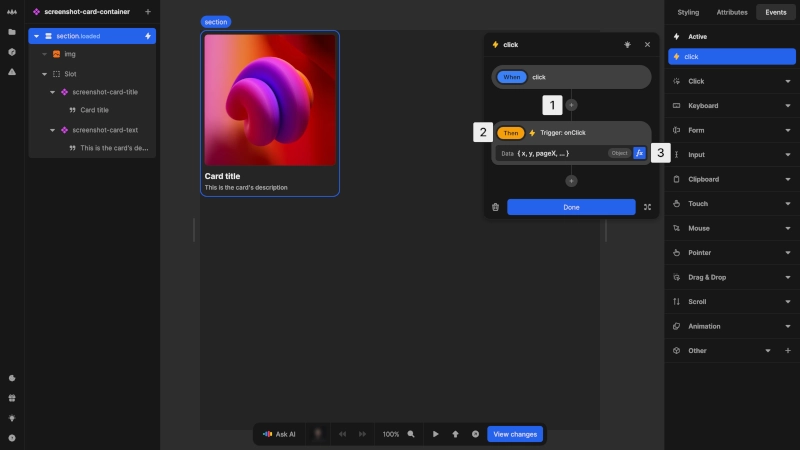Click the Then badge in workflow

point(510,133)
